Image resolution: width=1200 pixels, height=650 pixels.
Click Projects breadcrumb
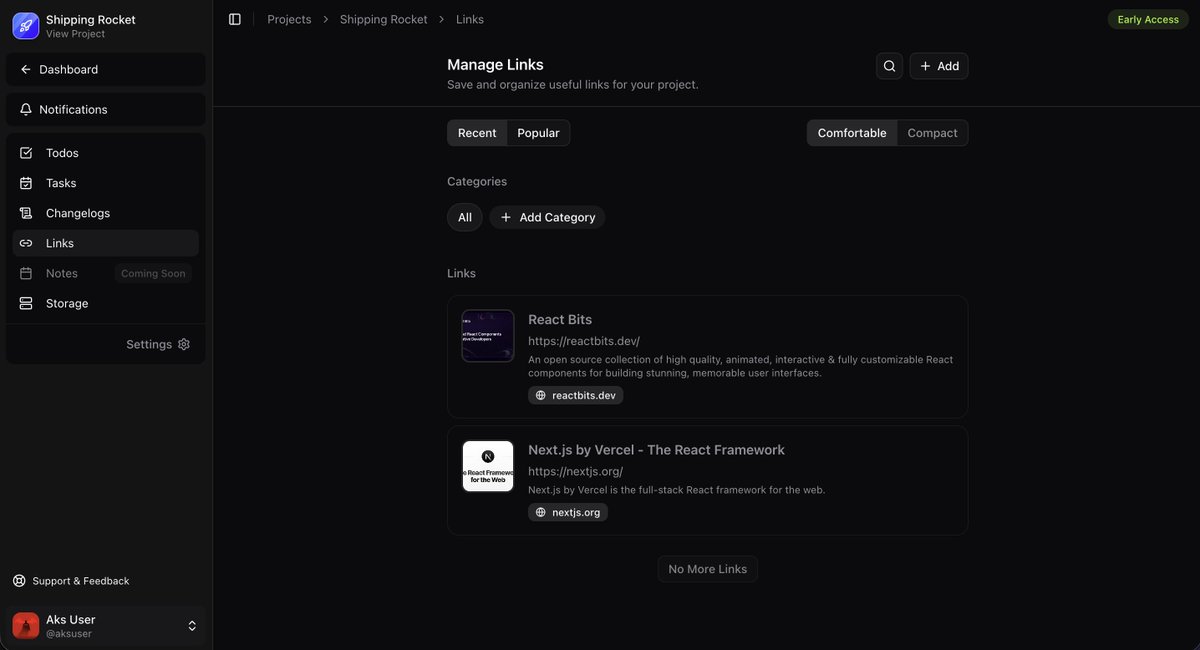[289, 19]
